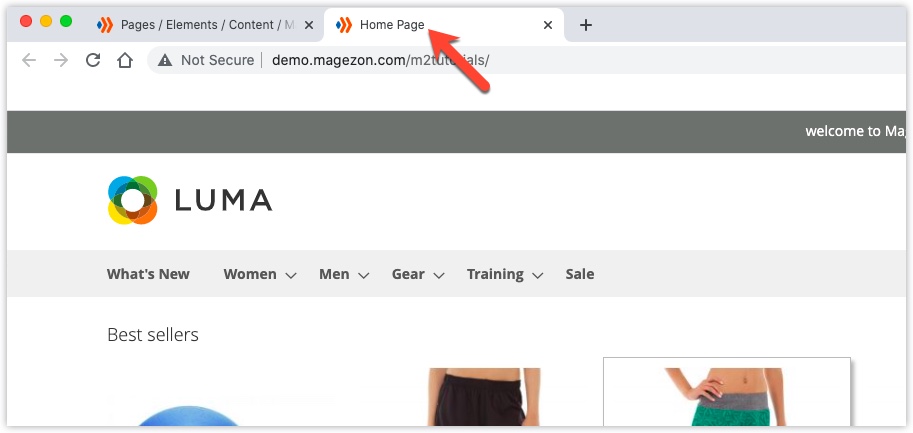
Task: Open the What's New menu item
Action: click(148, 274)
